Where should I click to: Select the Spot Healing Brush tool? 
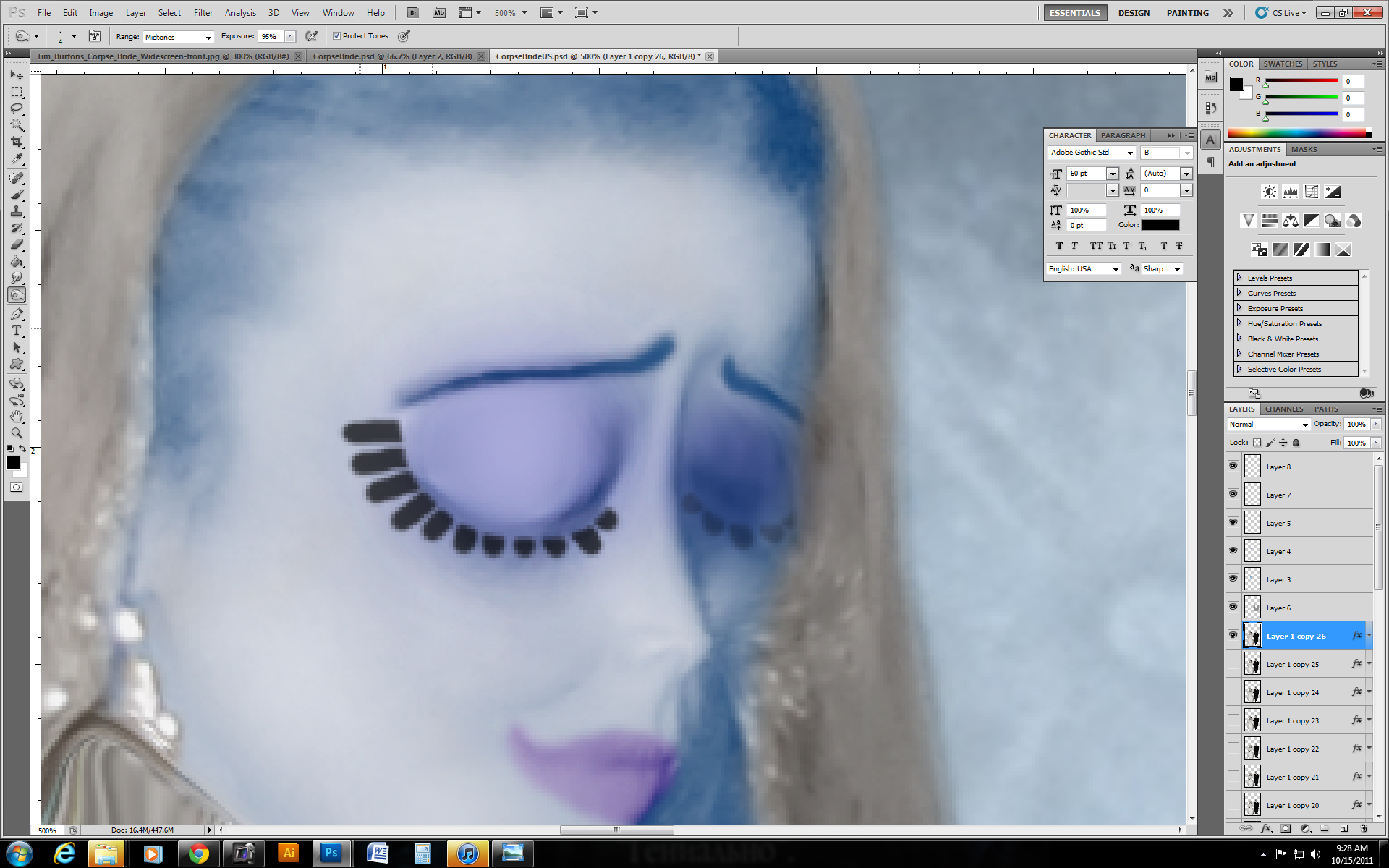point(17,178)
